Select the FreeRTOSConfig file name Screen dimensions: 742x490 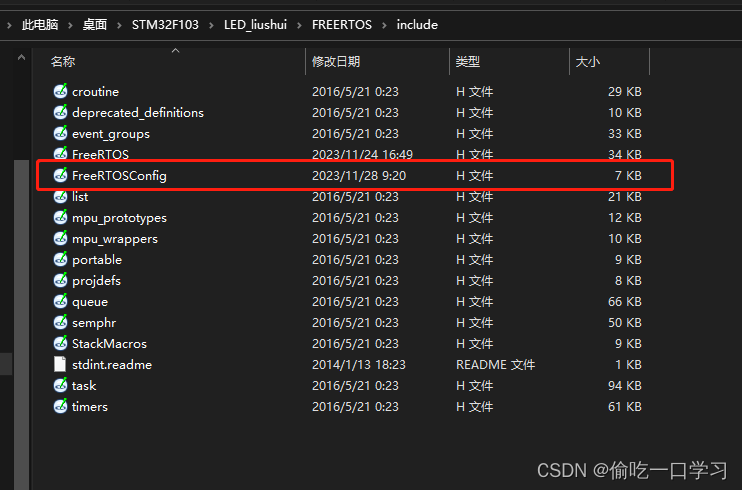pos(119,176)
